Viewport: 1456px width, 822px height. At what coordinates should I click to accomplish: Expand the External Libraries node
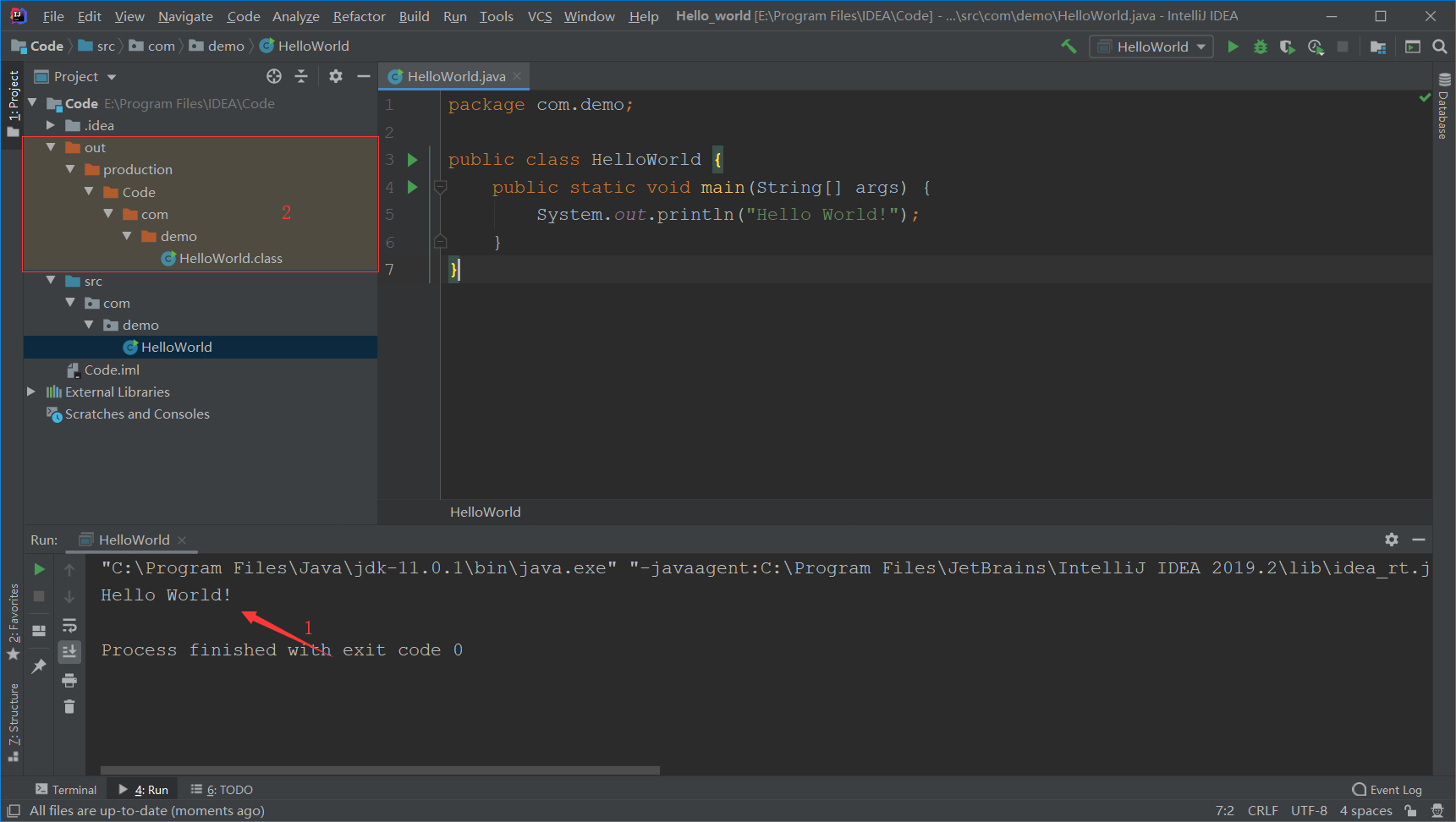point(31,392)
